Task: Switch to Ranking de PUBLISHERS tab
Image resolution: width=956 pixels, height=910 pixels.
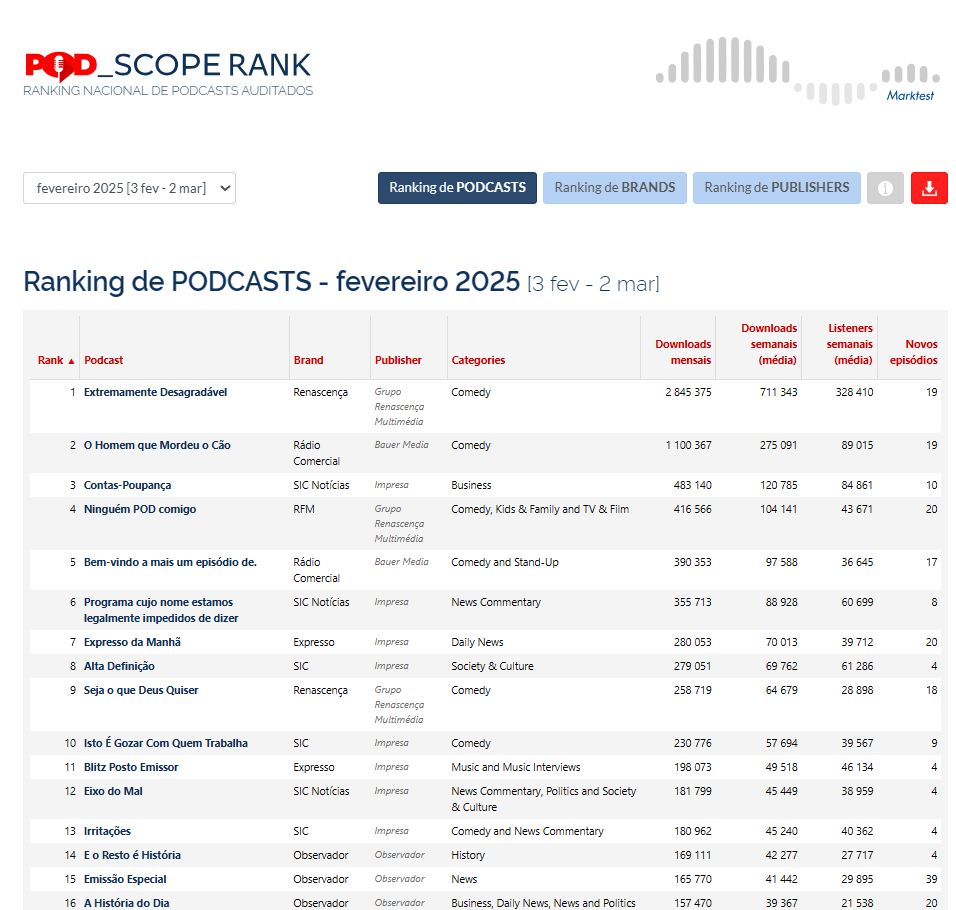Action: tap(776, 188)
